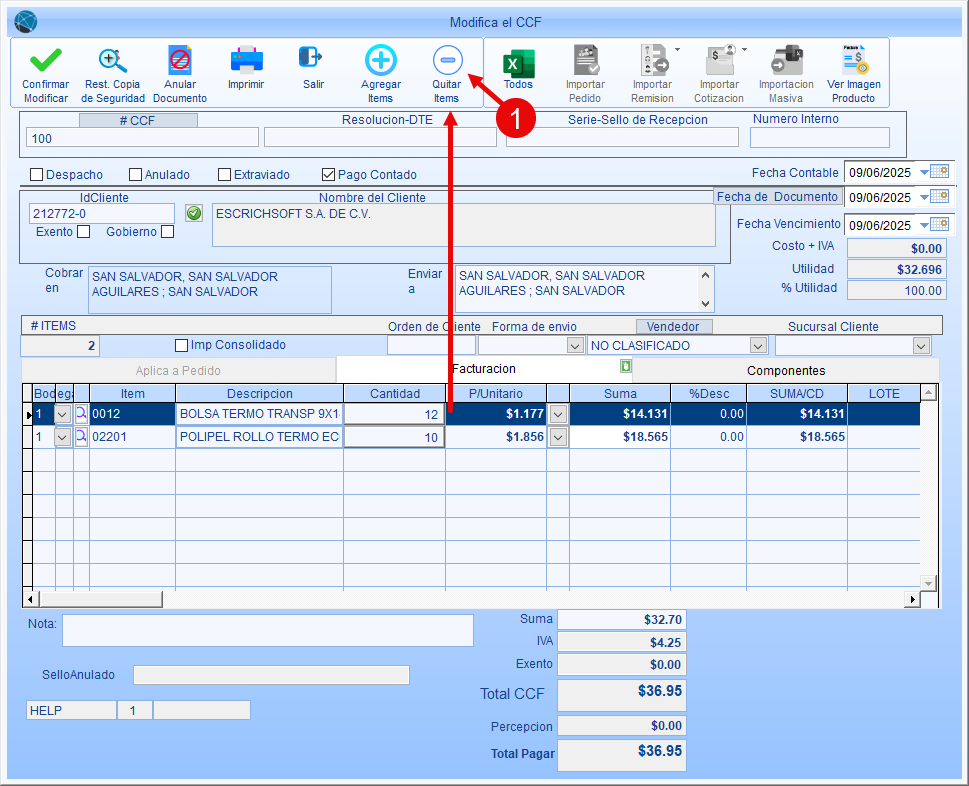
Task: Click the grid horizontal scrollbar thumb
Action: [101, 599]
